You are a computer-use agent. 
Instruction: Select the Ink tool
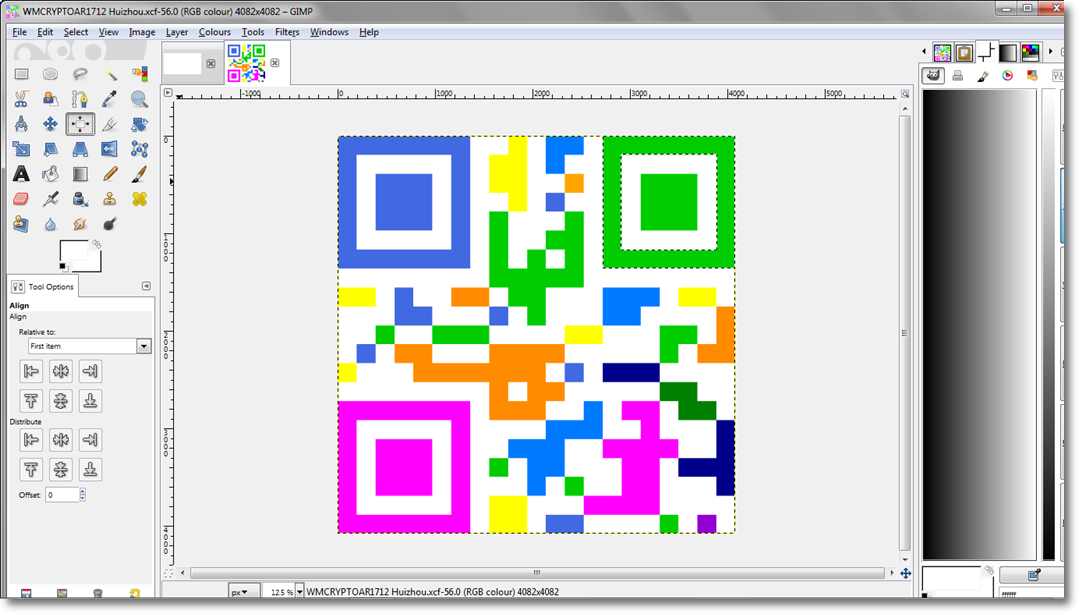click(80, 199)
